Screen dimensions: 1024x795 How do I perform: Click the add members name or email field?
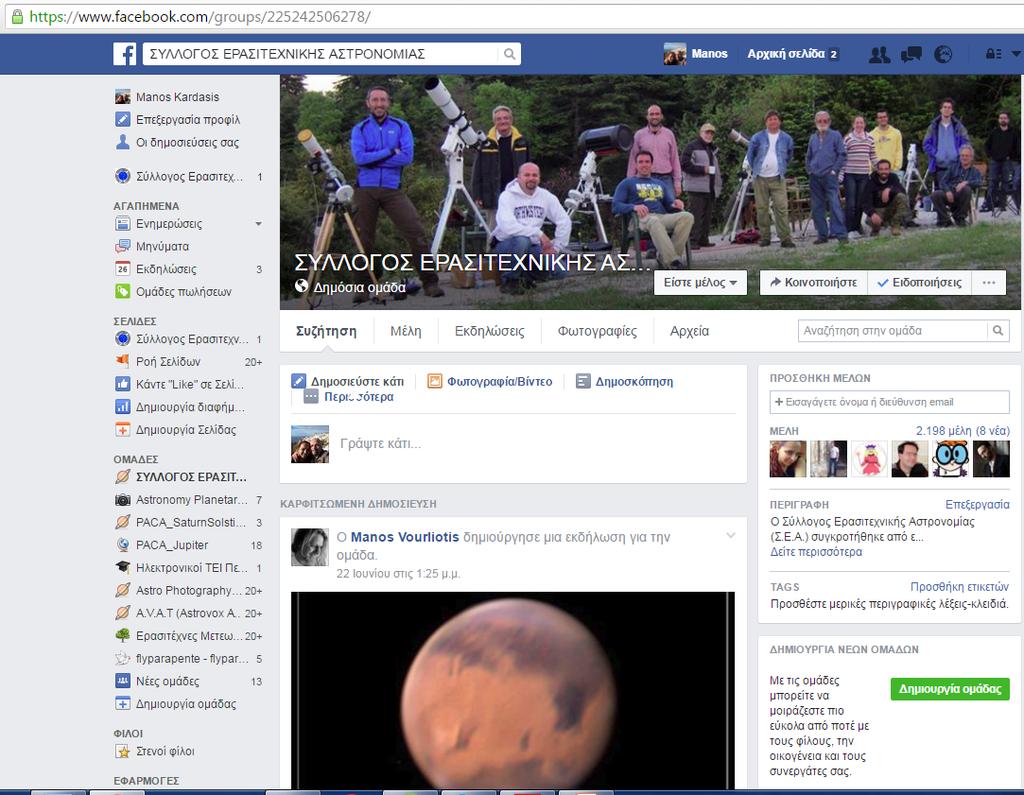pyautogui.click(x=889, y=402)
